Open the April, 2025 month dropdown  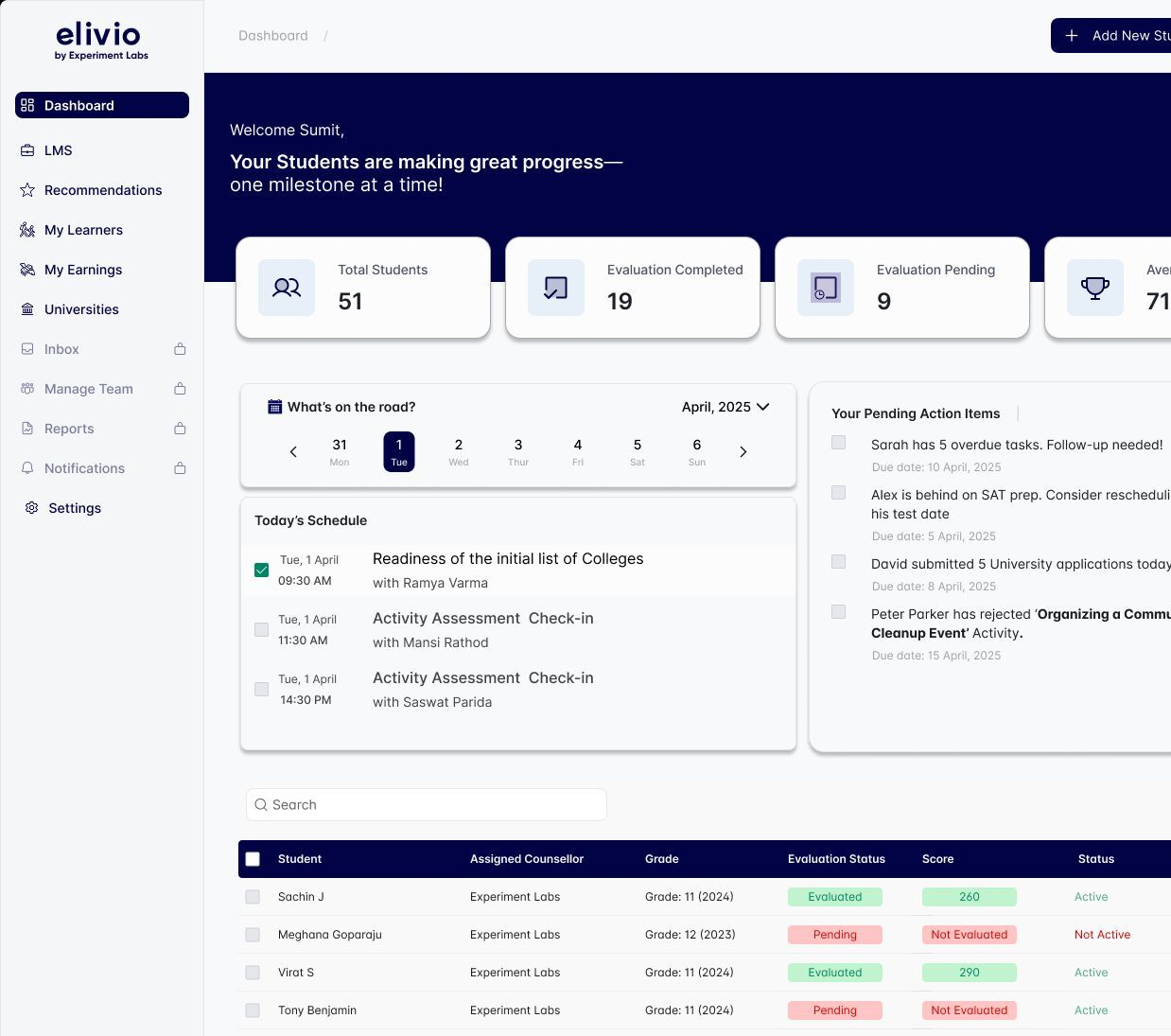pyautogui.click(x=725, y=407)
